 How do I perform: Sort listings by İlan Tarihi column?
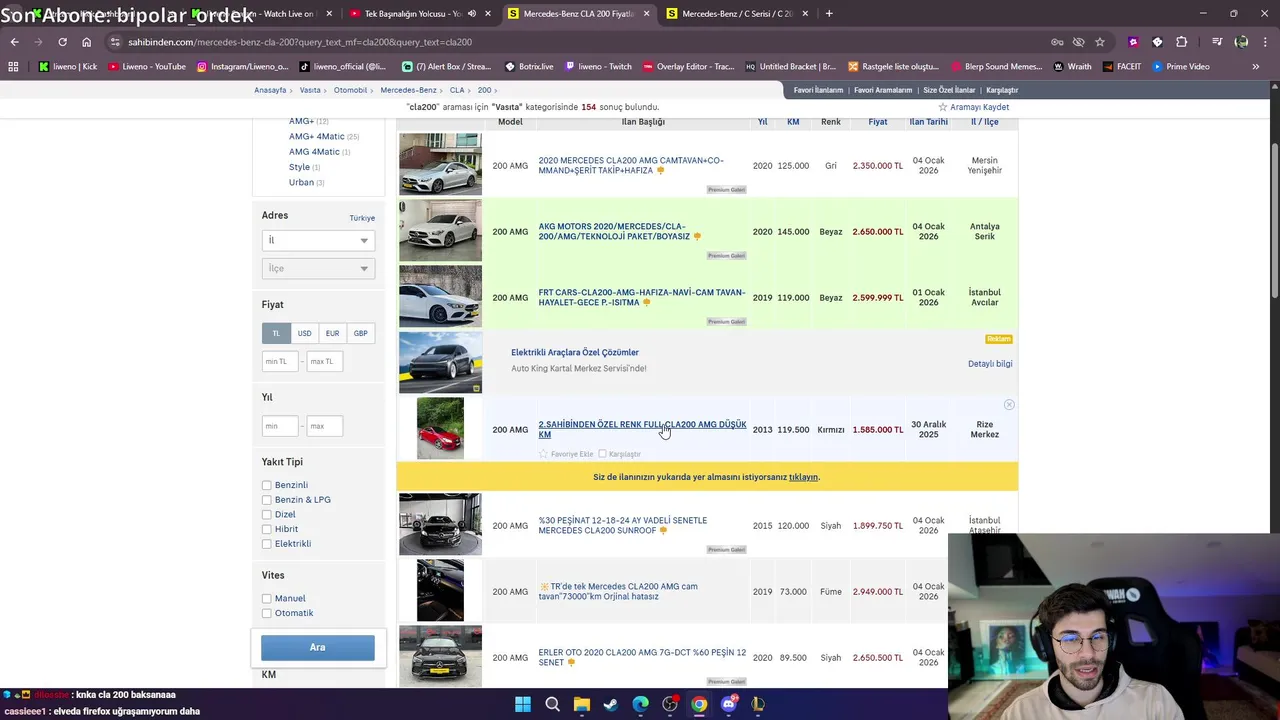click(928, 122)
